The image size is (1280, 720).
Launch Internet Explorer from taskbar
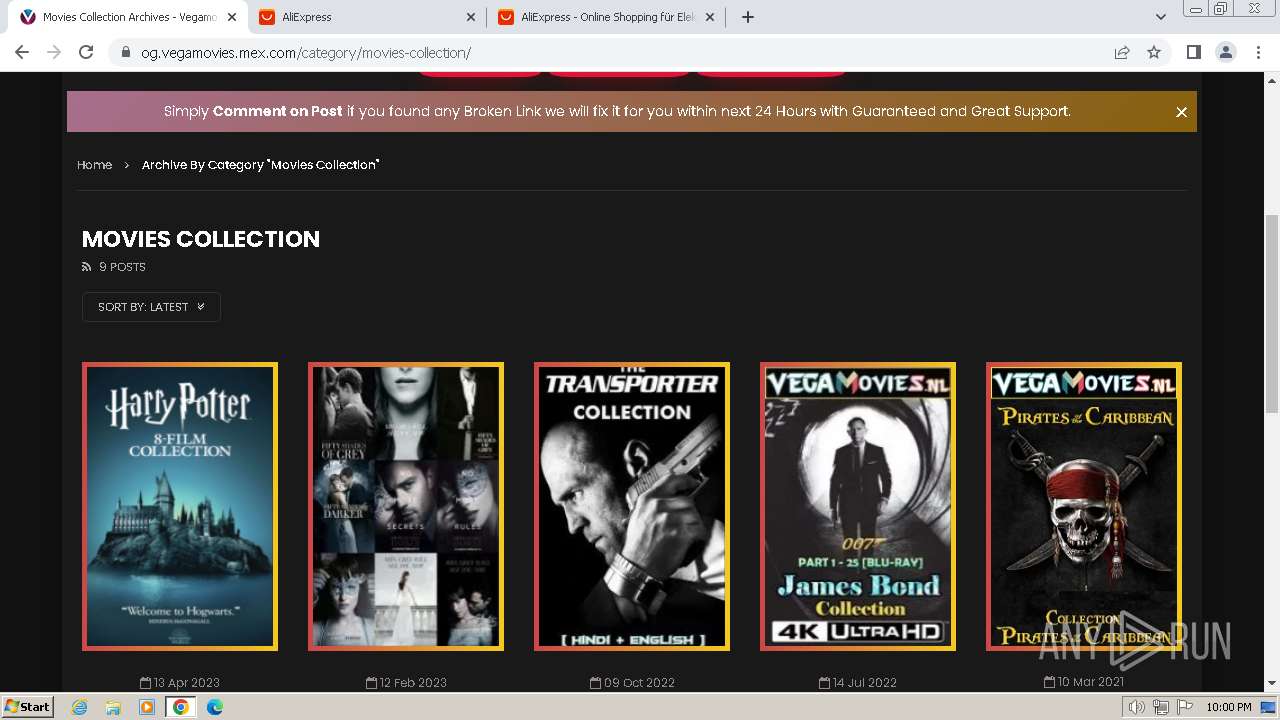80,707
